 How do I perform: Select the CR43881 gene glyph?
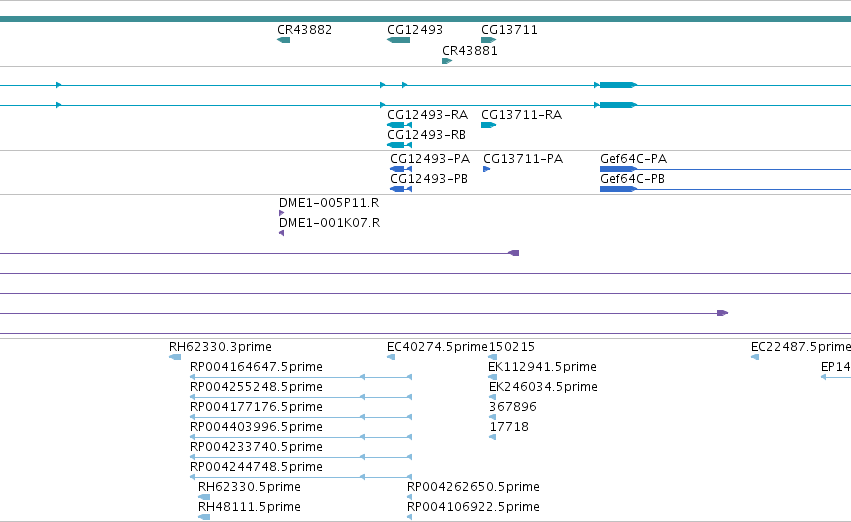[x=447, y=61]
